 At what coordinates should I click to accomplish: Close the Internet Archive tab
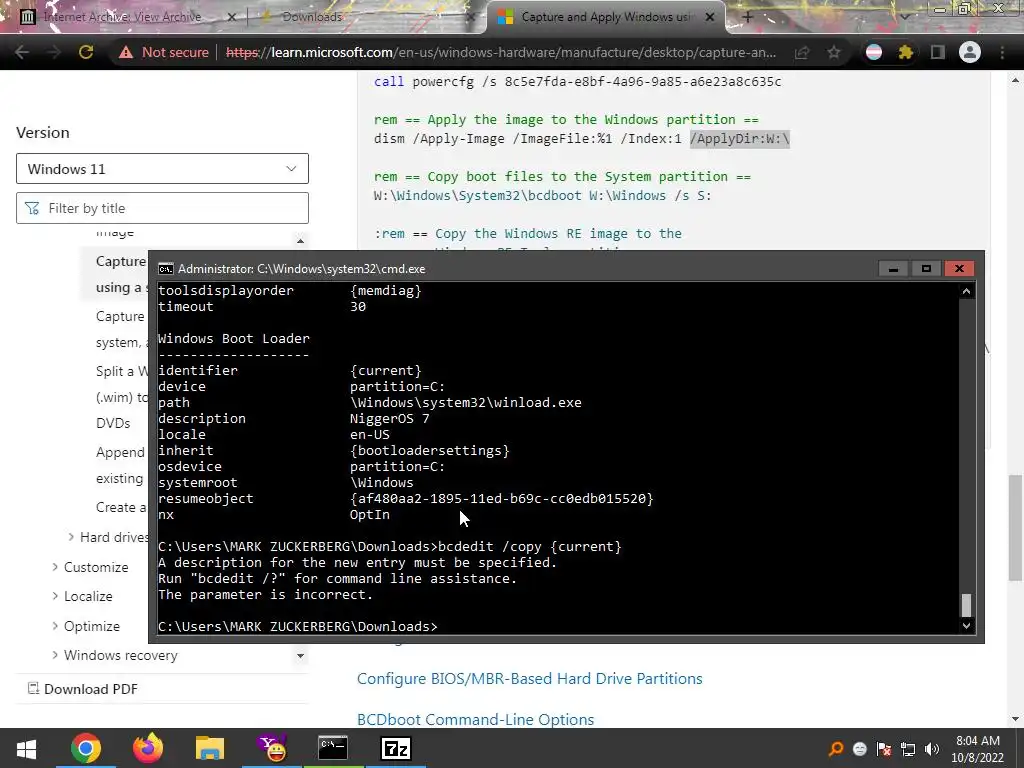pyautogui.click(x=231, y=17)
